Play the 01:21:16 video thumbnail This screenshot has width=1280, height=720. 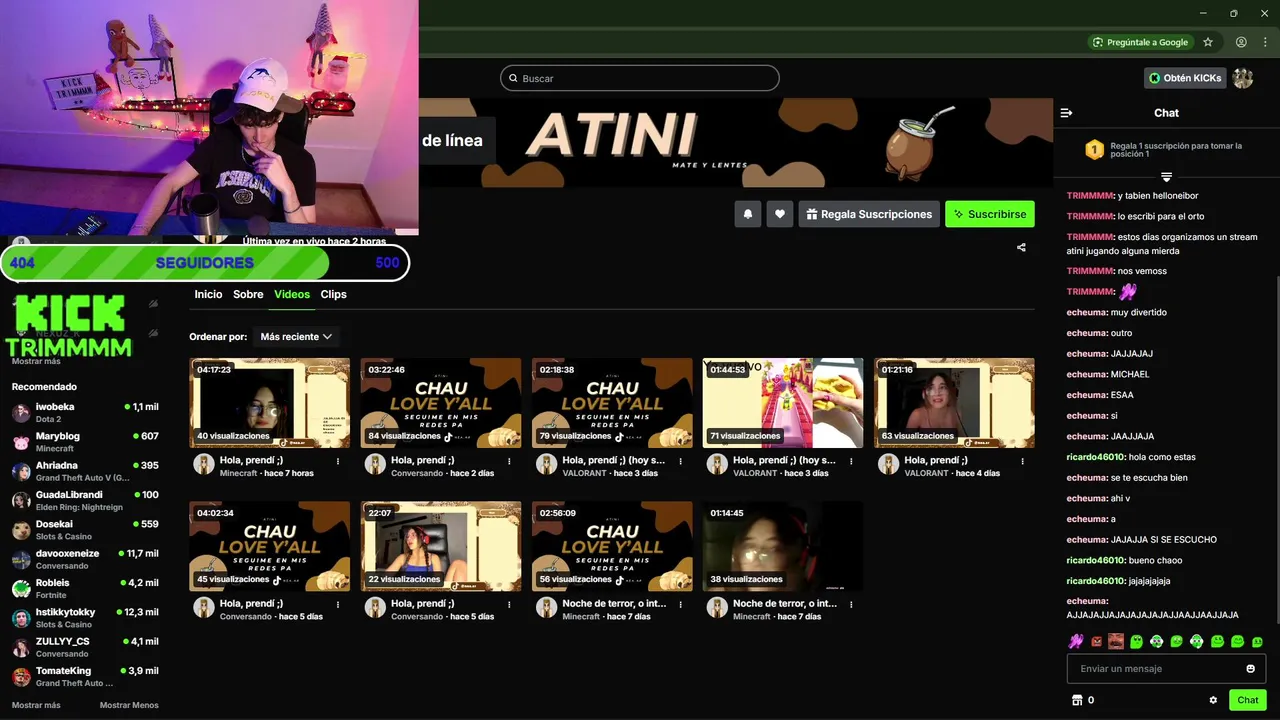954,403
